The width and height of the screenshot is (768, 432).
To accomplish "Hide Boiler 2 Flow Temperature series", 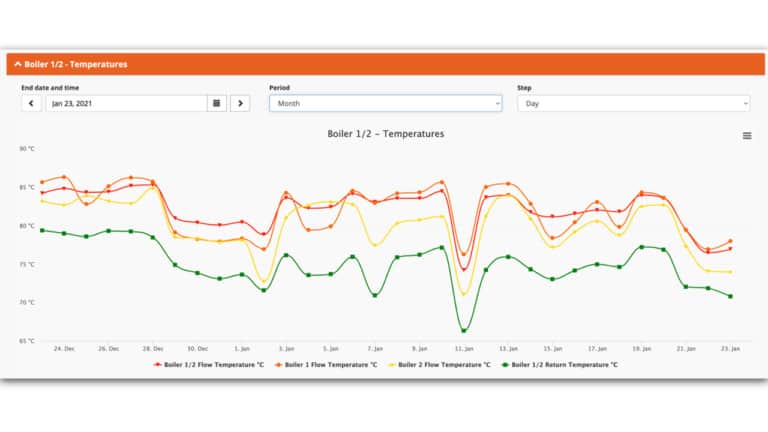I will pyautogui.click(x=441, y=365).
